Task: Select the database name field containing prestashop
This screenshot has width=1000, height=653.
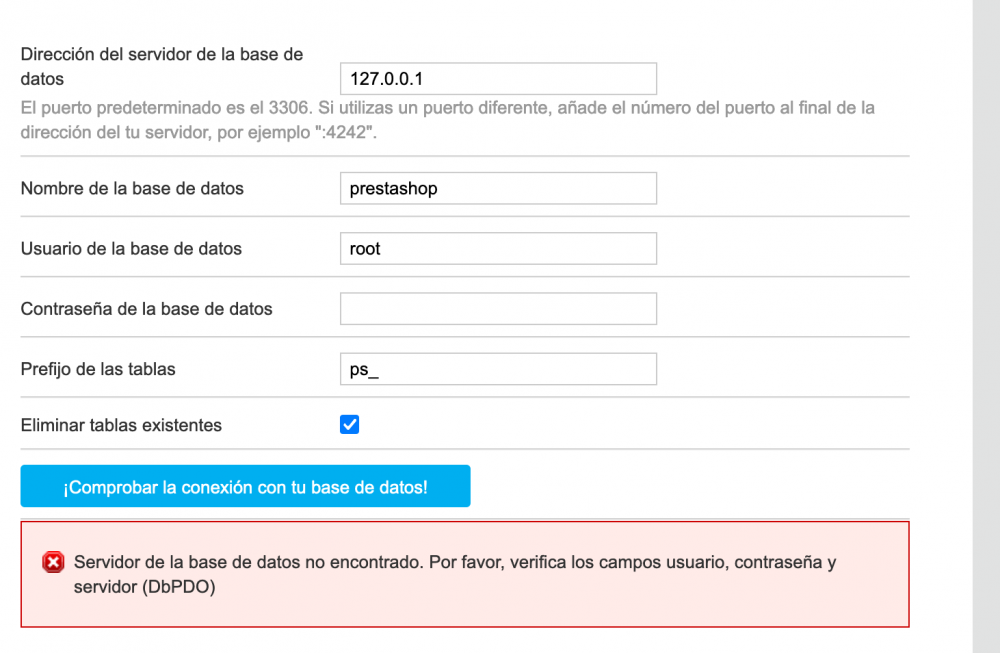Action: click(498, 188)
